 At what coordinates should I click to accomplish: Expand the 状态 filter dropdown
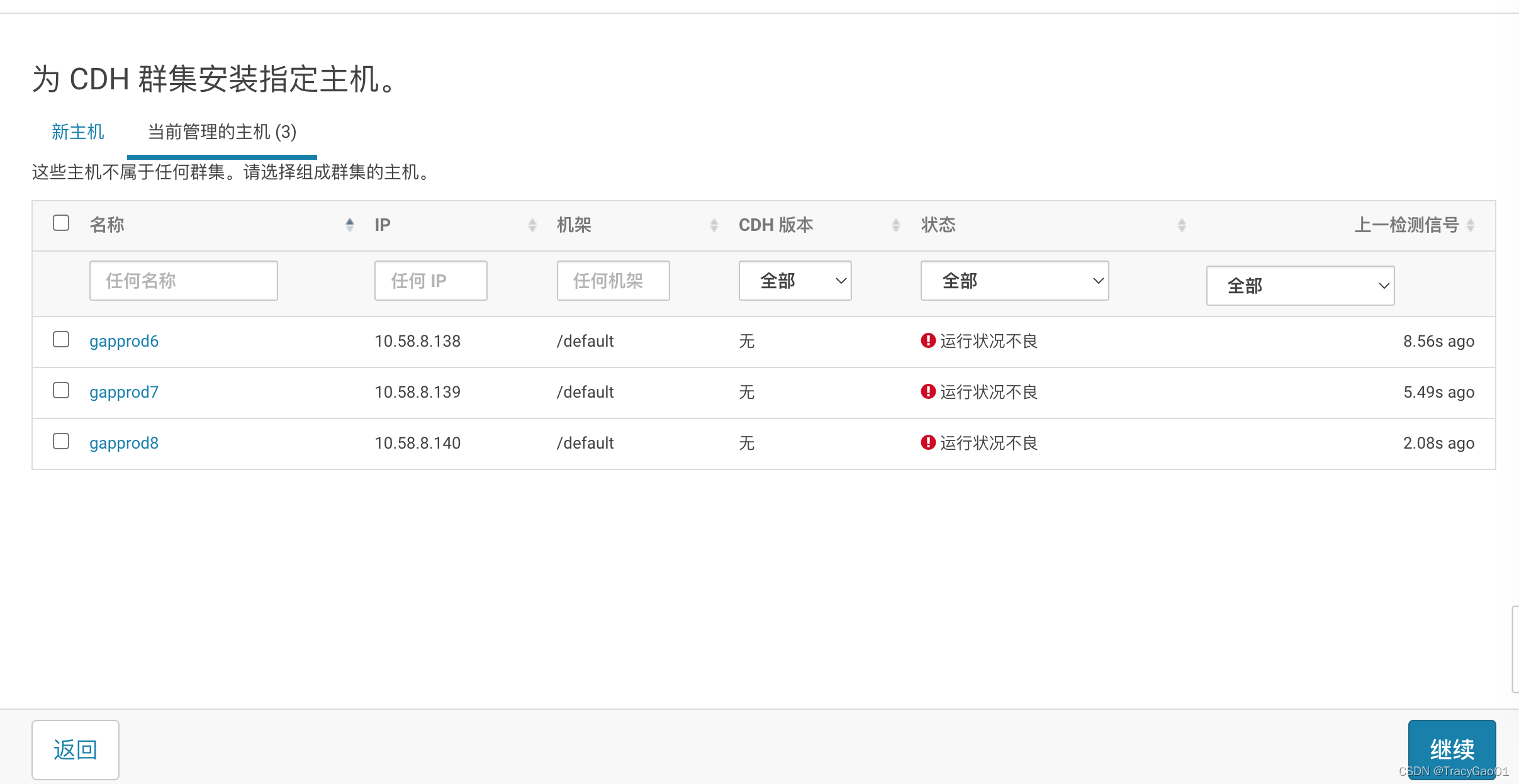[x=1014, y=281]
